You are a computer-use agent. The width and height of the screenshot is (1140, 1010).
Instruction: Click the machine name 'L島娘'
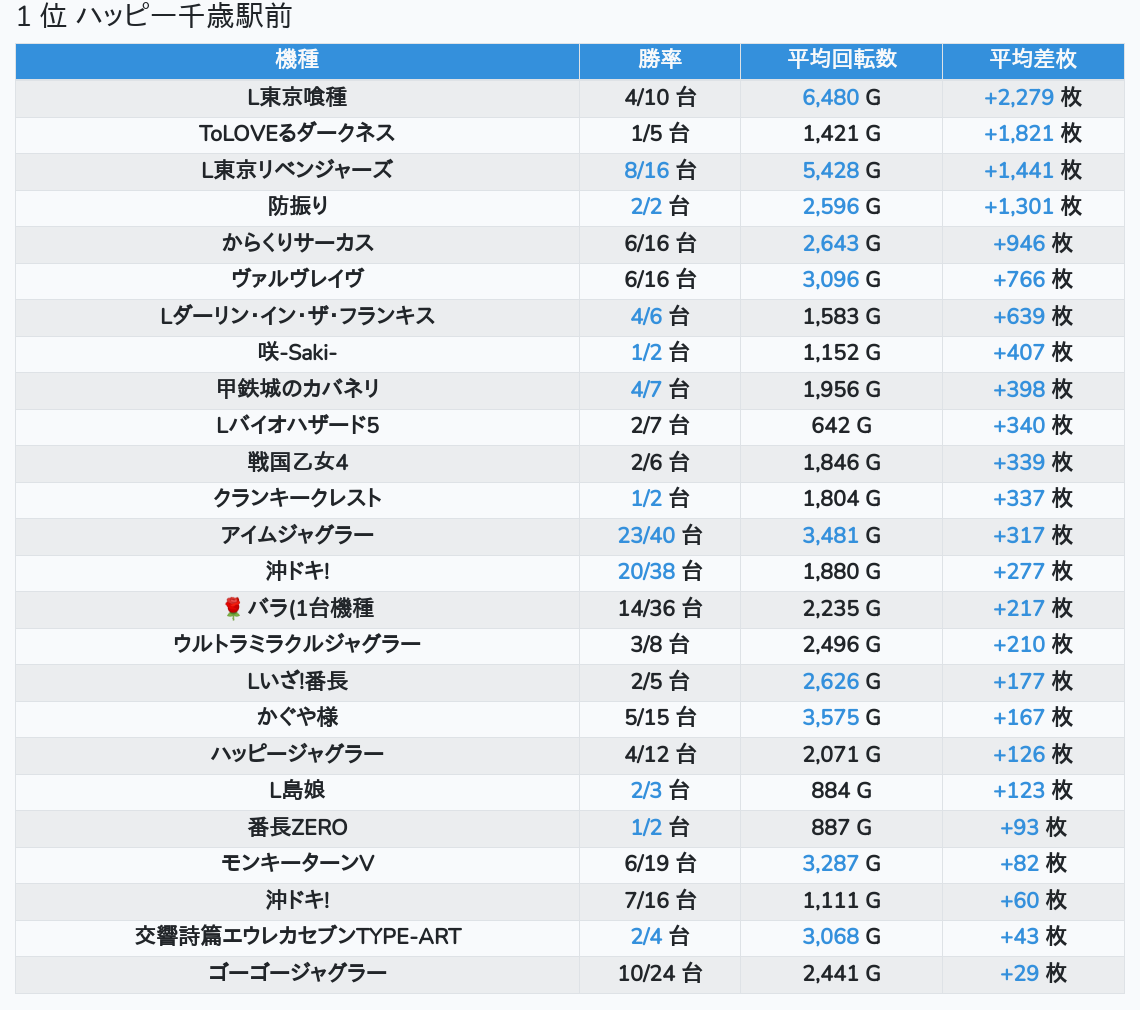pyautogui.click(x=297, y=790)
